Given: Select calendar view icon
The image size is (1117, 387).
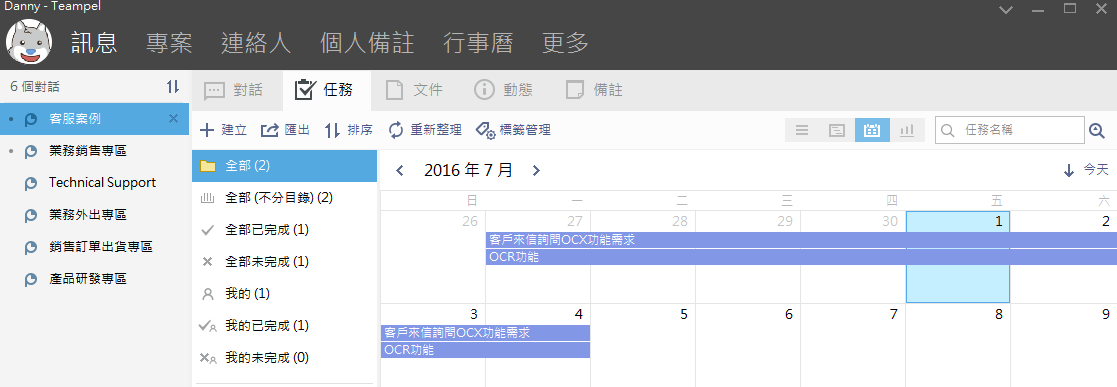Looking at the screenshot, I should tap(872, 130).
